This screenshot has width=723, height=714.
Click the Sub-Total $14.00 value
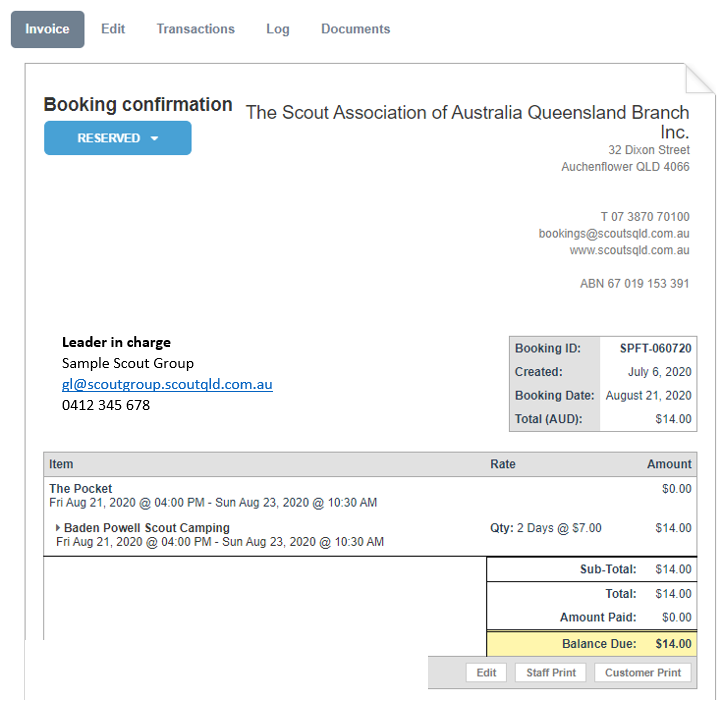click(673, 569)
